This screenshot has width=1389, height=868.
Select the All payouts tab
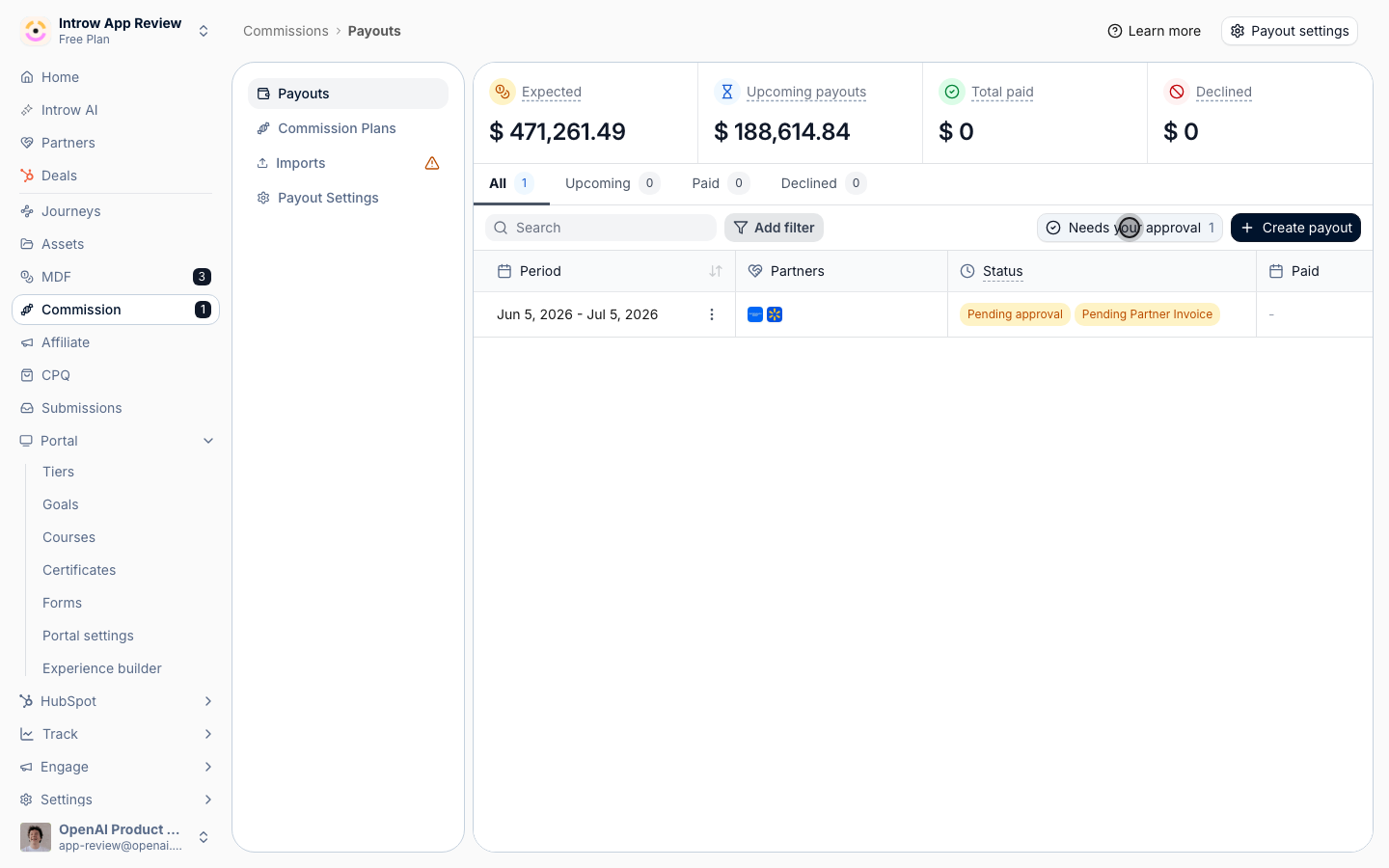tap(511, 183)
